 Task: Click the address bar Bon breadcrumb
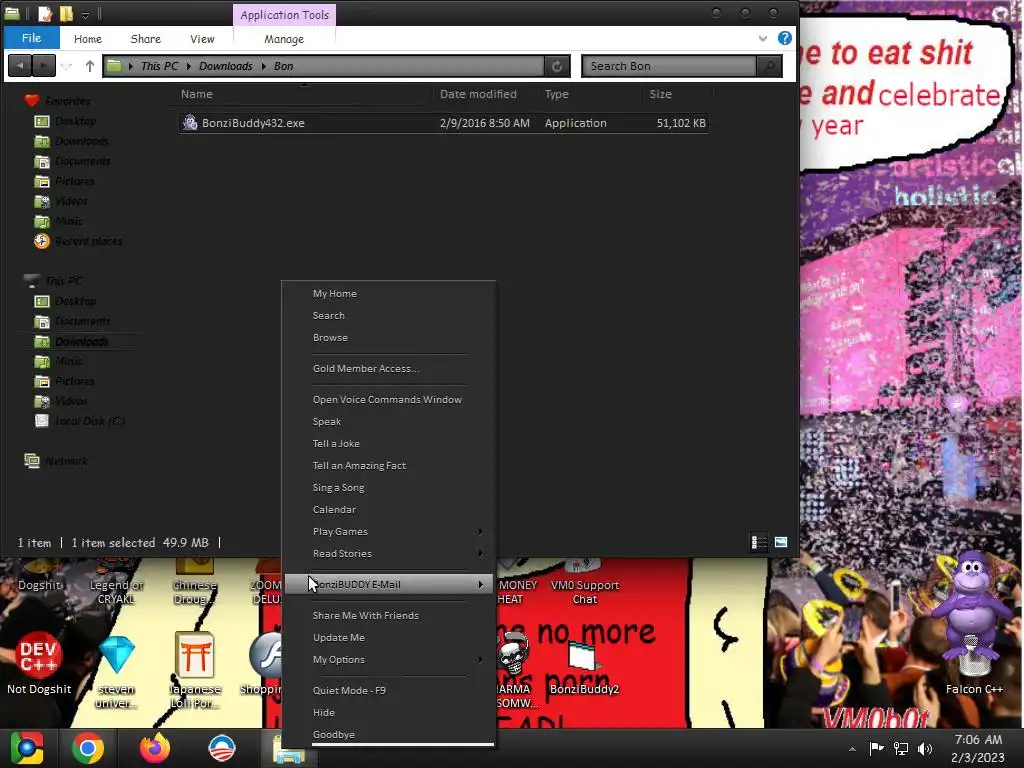283,66
